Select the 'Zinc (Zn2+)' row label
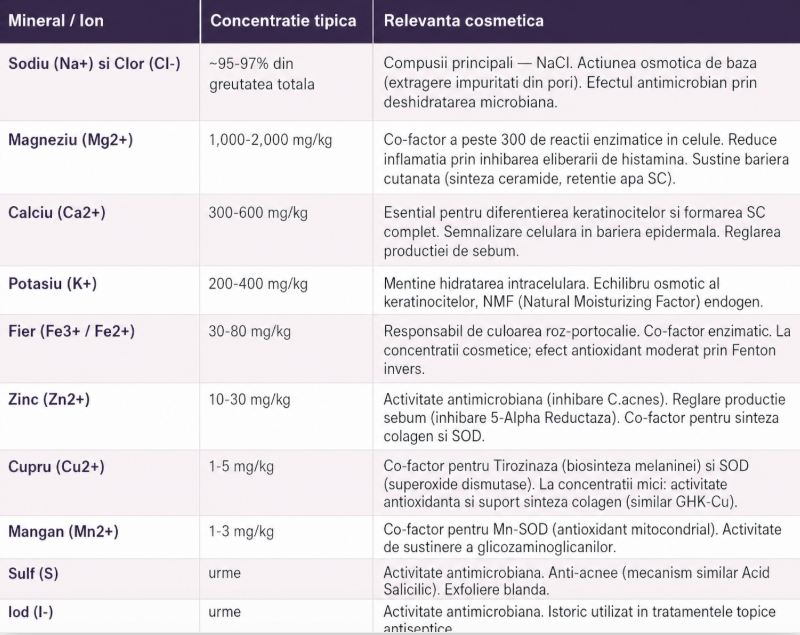This screenshot has height=635, width=800. point(49,399)
